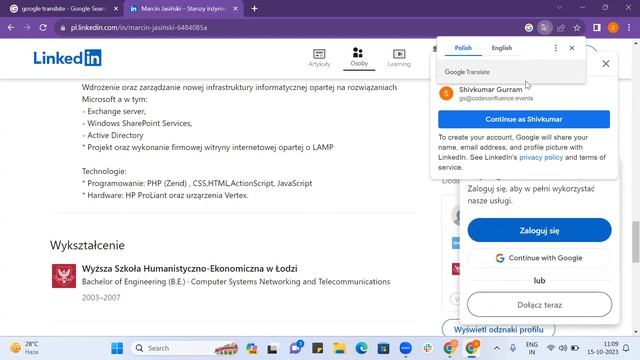
Task: Click the school logo thumbnail
Action: (64, 276)
